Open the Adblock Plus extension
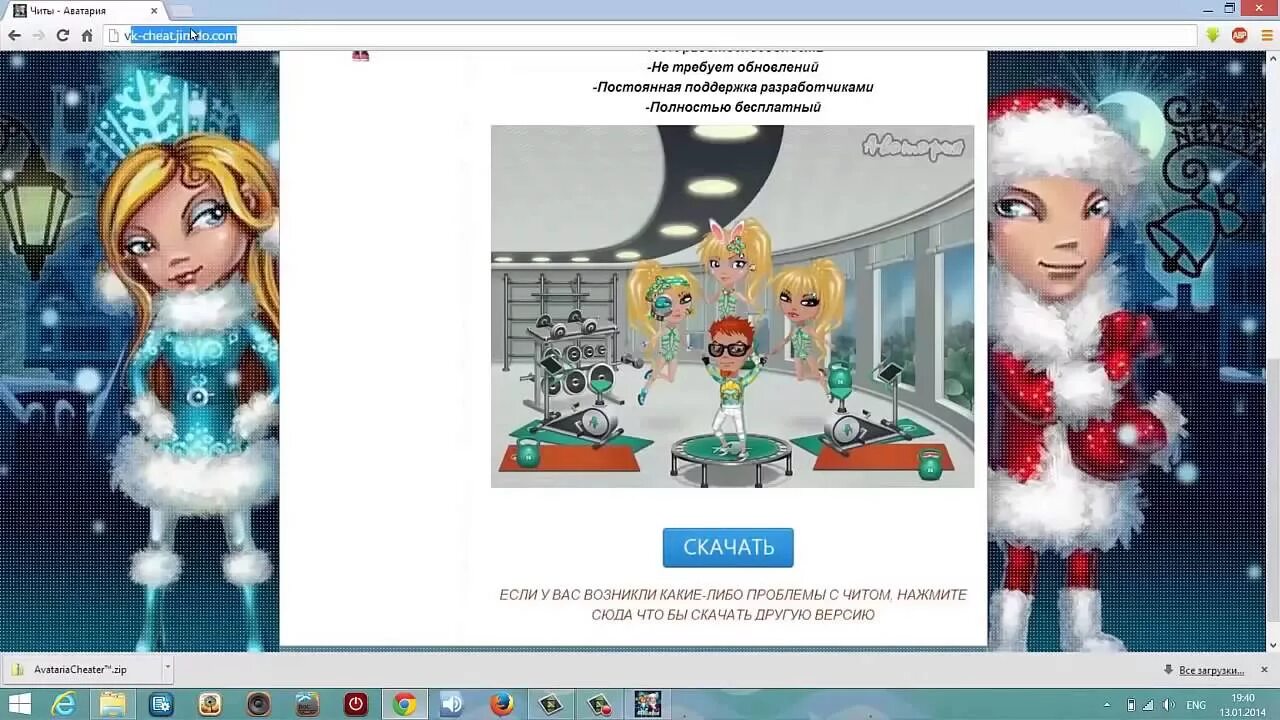The image size is (1280, 720). click(1239, 35)
